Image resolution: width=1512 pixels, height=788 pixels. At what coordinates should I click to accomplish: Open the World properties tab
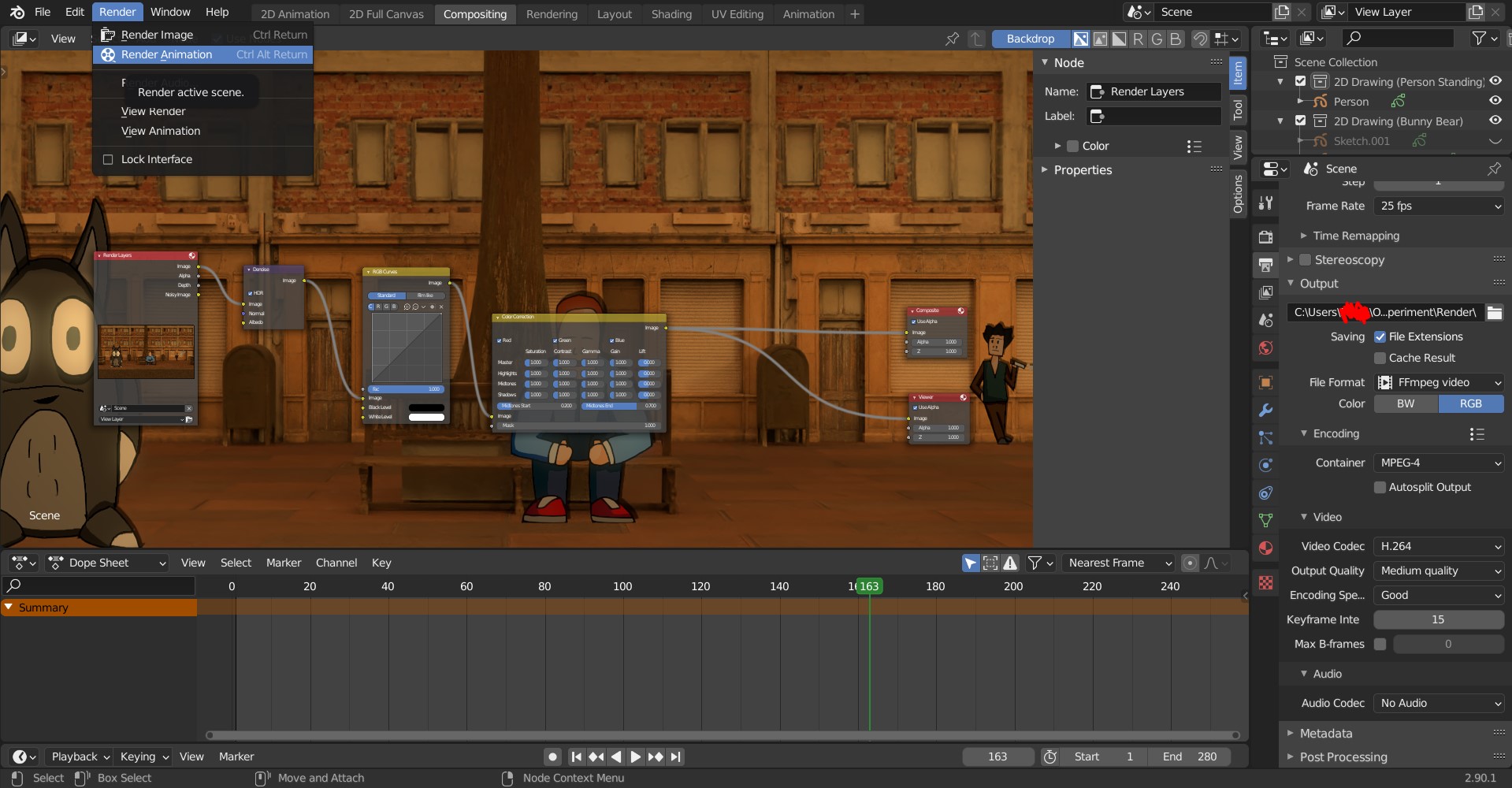[x=1265, y=348]
